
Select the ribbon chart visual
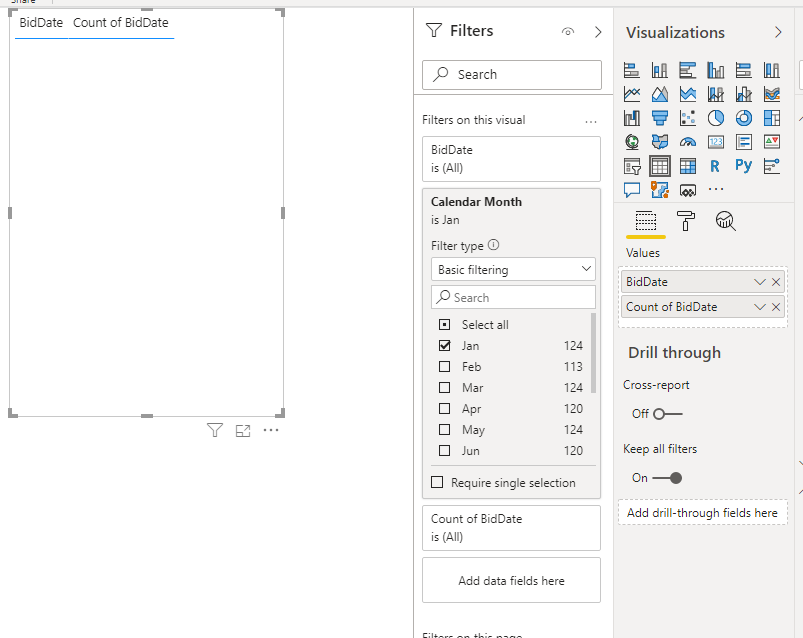click(772, 94)
